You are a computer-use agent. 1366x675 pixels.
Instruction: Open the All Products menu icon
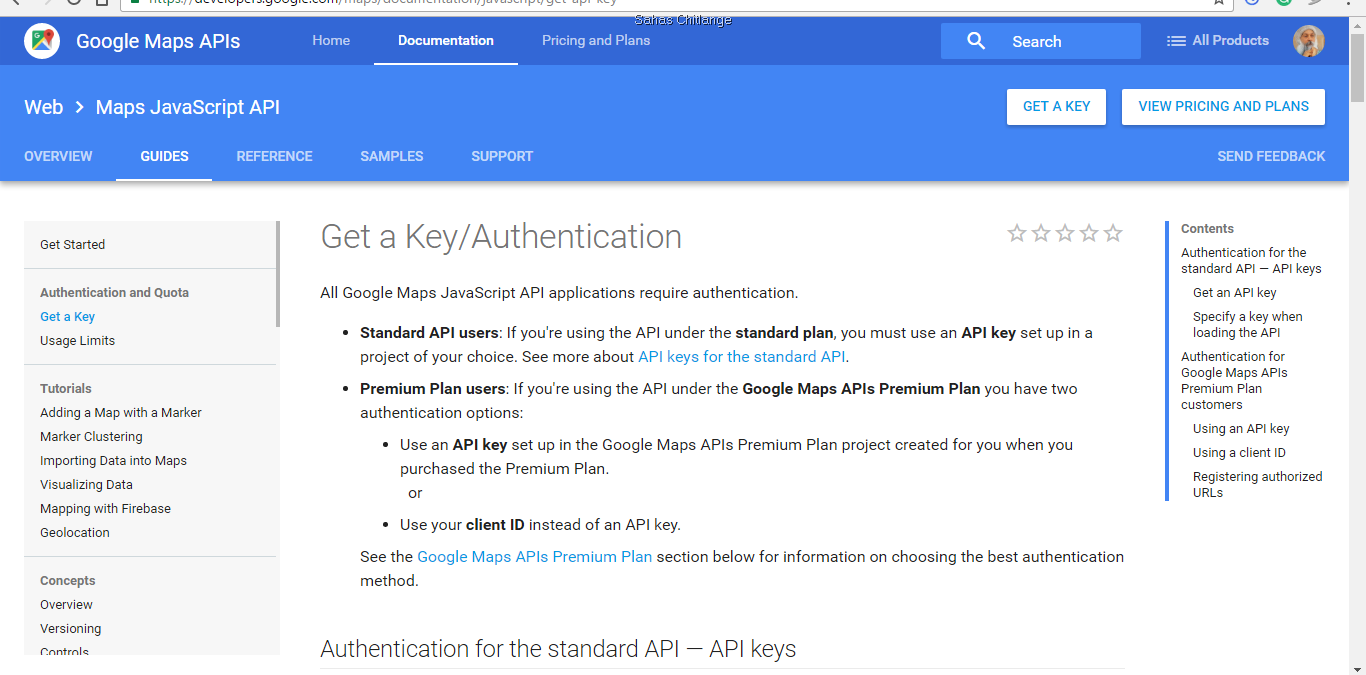[x=1176, y=41]
